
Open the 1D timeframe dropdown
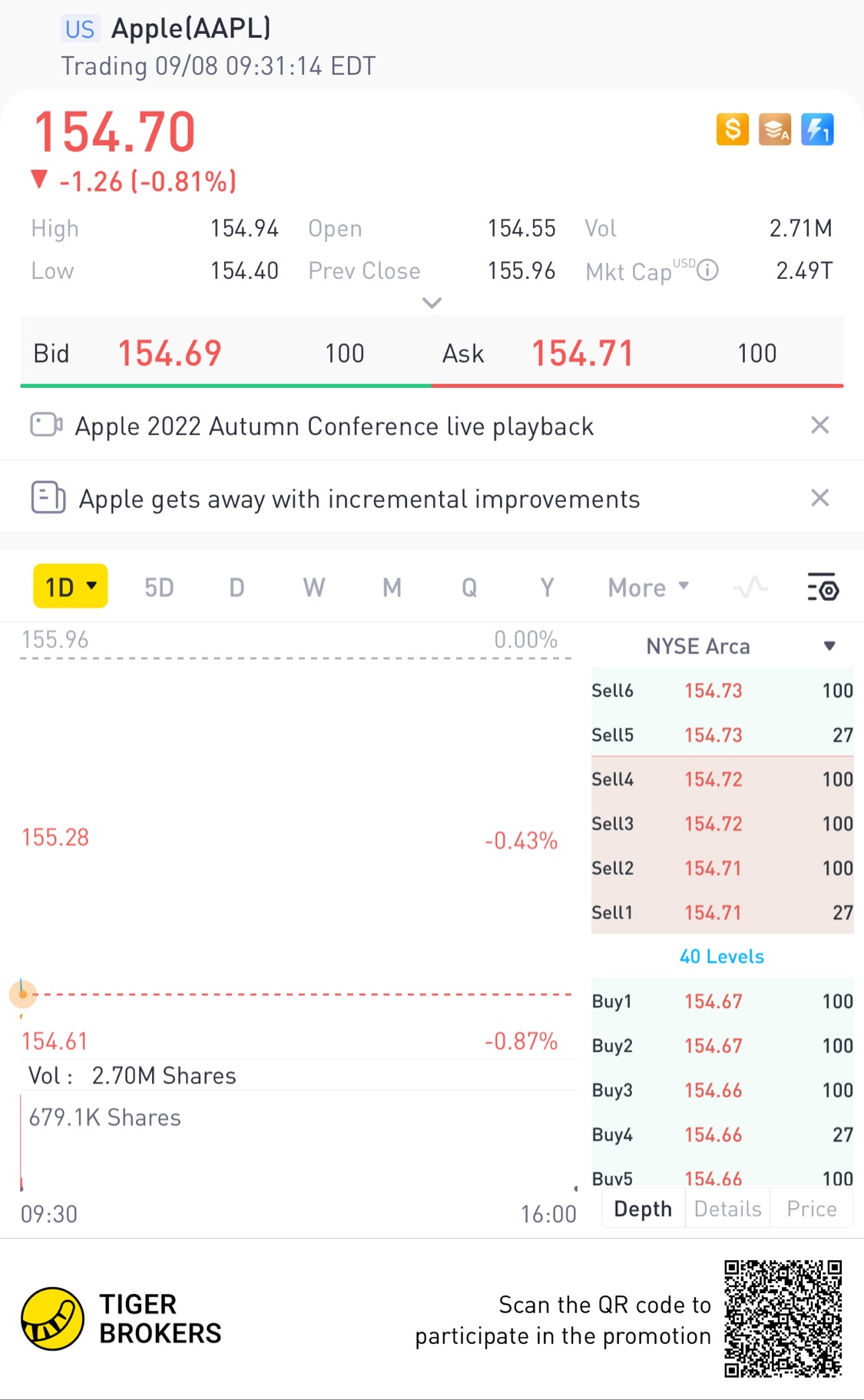point(71,587)
